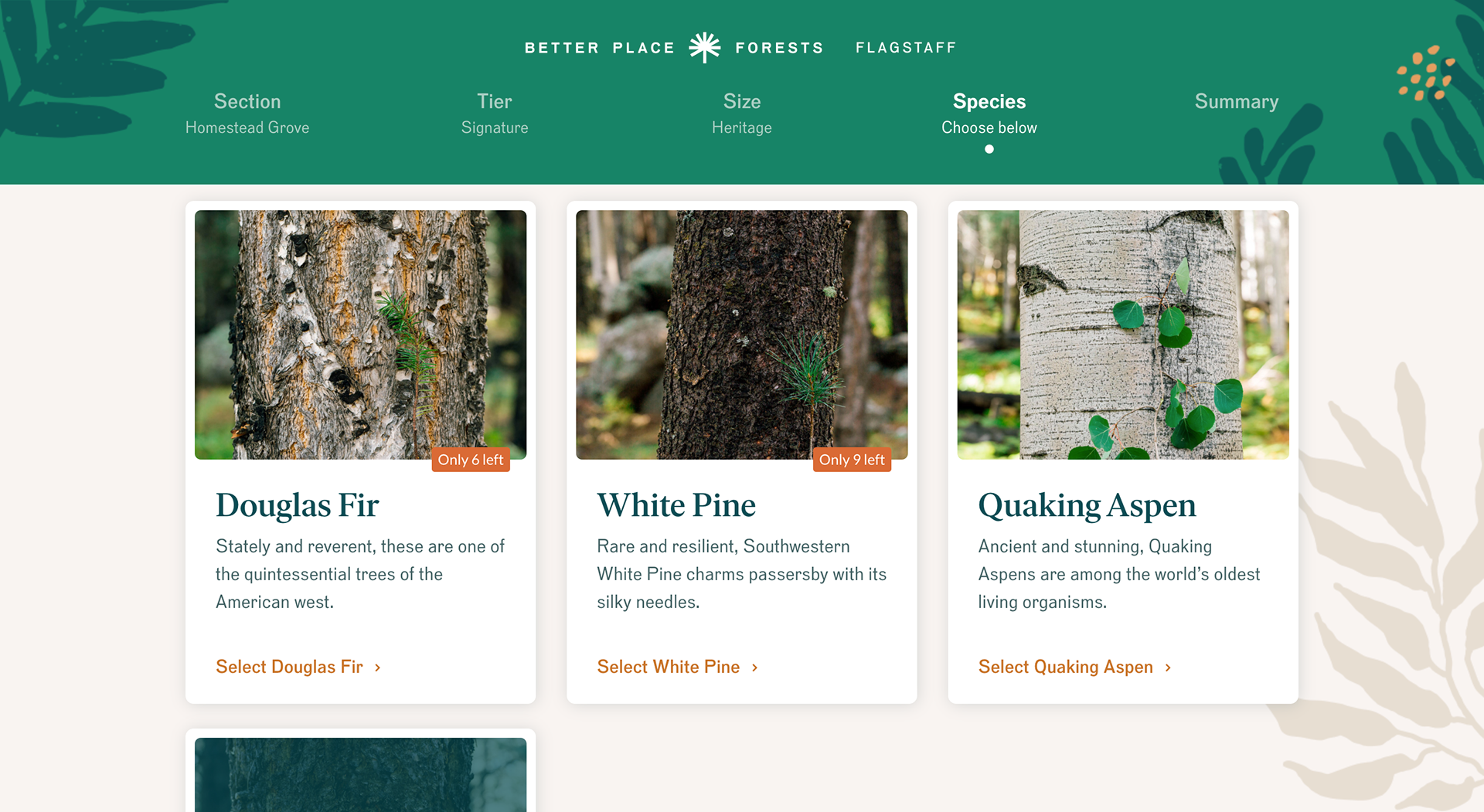
Task: Click the Better Place Forests starburst logo
Action: click(x=705, y=47)
